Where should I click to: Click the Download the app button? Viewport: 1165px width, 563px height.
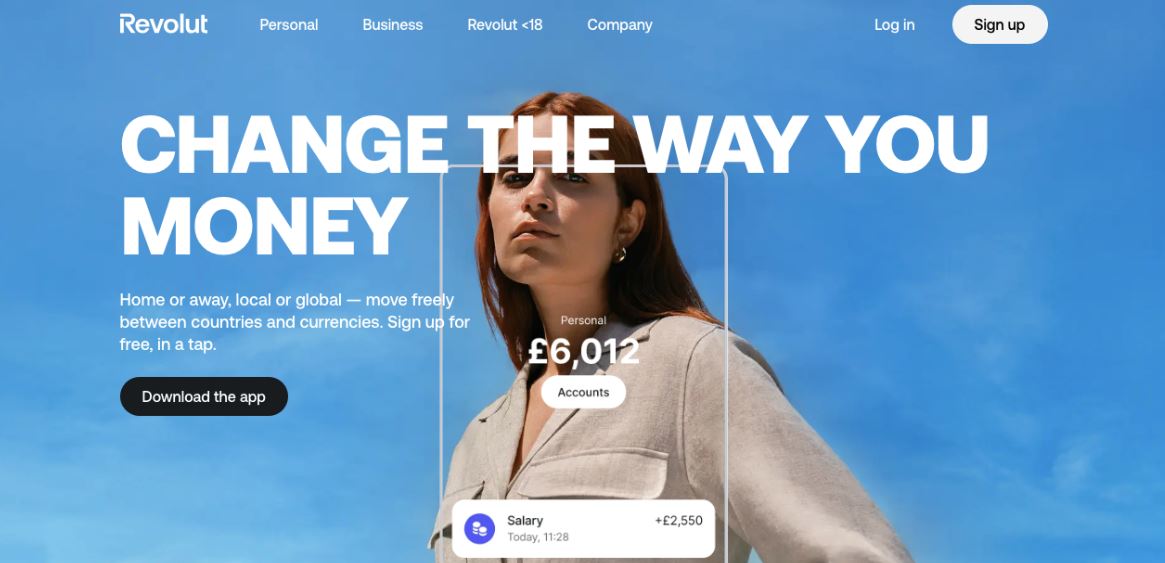(x=204, y=397)
